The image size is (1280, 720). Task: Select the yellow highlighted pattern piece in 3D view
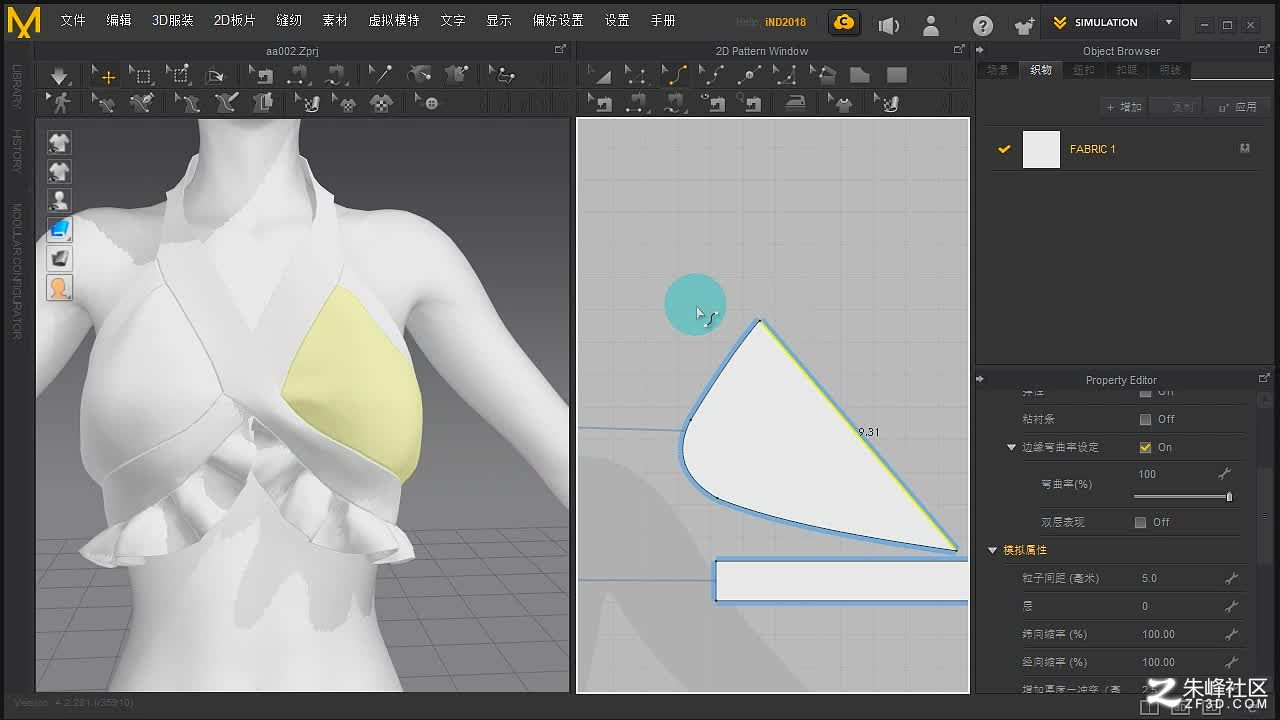(354, 385)
